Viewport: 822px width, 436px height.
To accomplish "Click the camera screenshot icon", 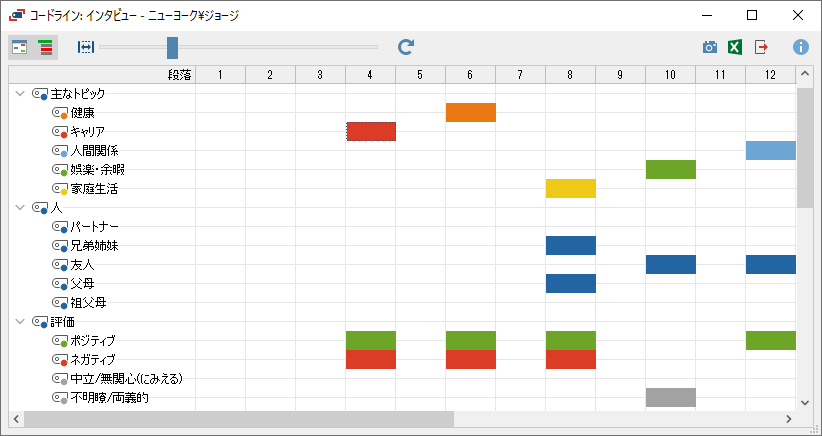I will click(710, 47).
